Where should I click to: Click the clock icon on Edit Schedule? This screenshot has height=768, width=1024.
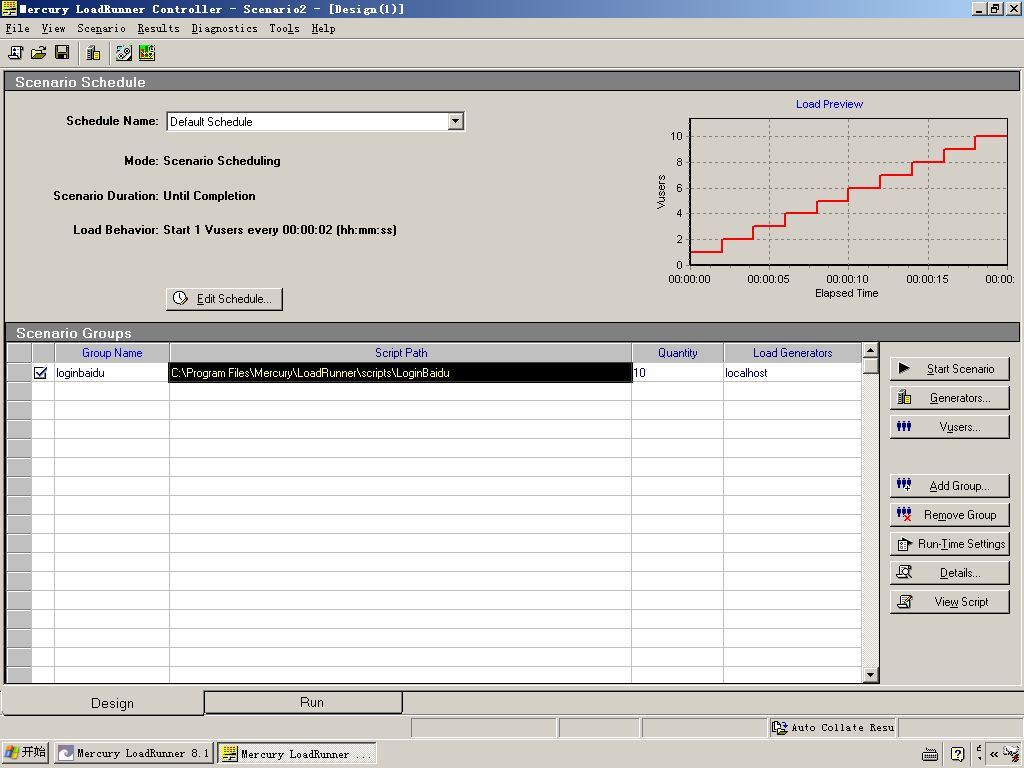pos(180,298)
